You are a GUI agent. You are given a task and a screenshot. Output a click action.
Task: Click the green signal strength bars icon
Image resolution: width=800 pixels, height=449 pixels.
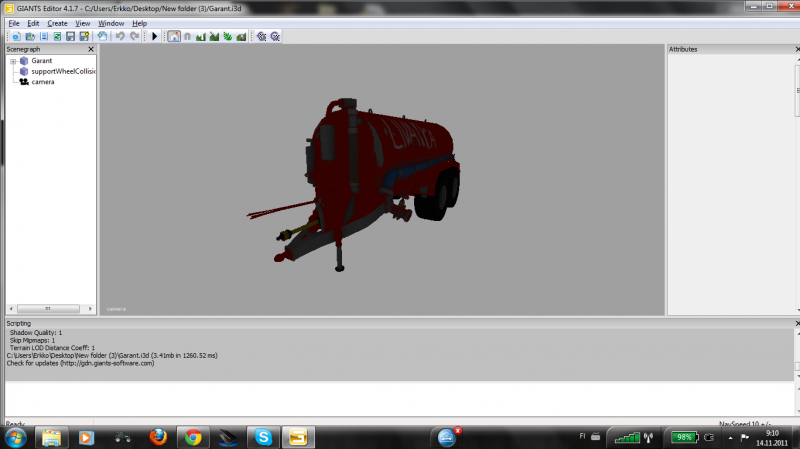click(627, 437)
